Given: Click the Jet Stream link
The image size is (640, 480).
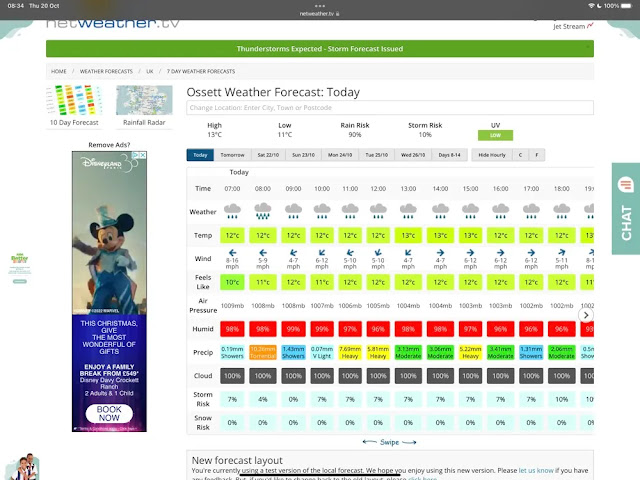Looking at the screenshot, I should click(573, 26).
